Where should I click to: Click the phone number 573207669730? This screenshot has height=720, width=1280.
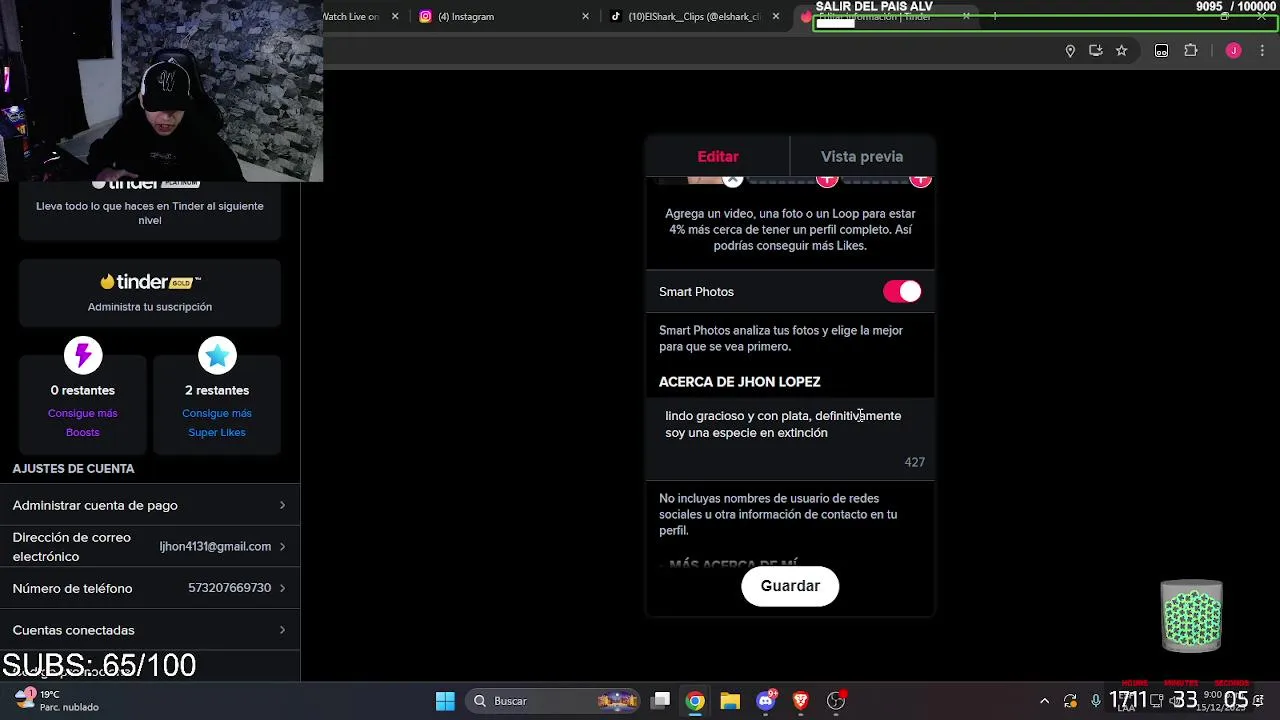[229, 588]
